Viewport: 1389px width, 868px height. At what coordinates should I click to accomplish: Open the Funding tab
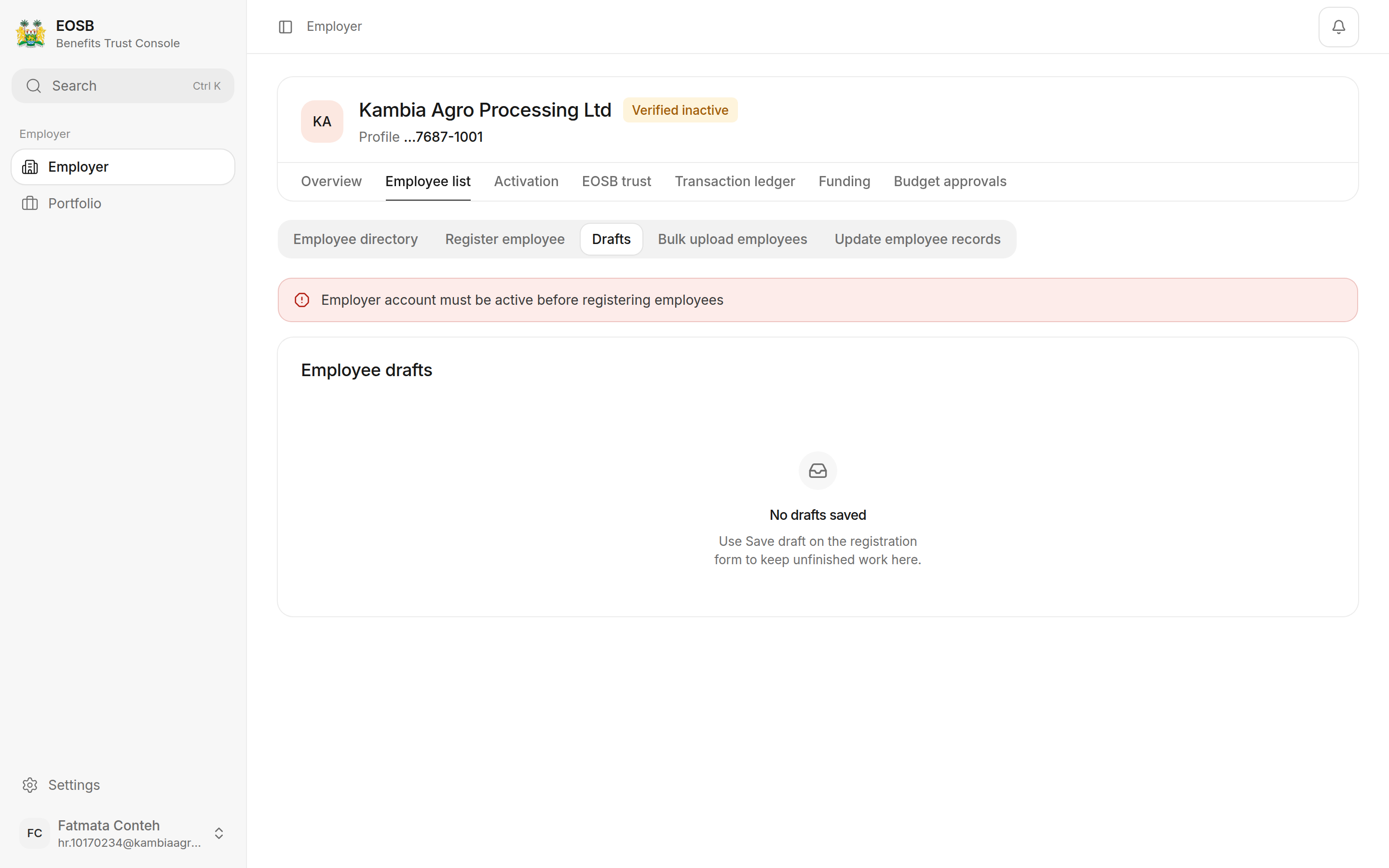844,181
